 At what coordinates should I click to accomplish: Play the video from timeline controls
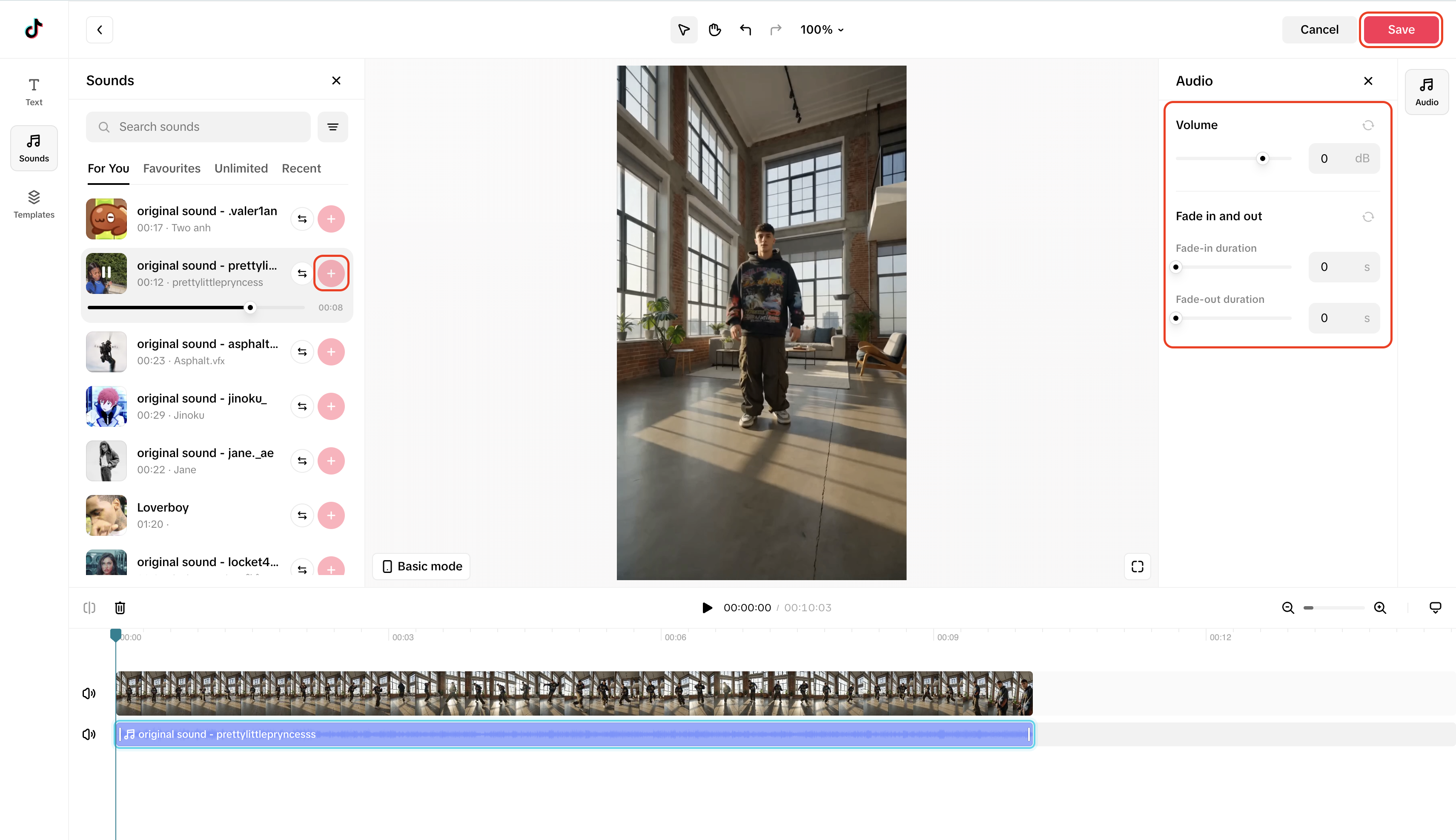[x=707, y=608]
